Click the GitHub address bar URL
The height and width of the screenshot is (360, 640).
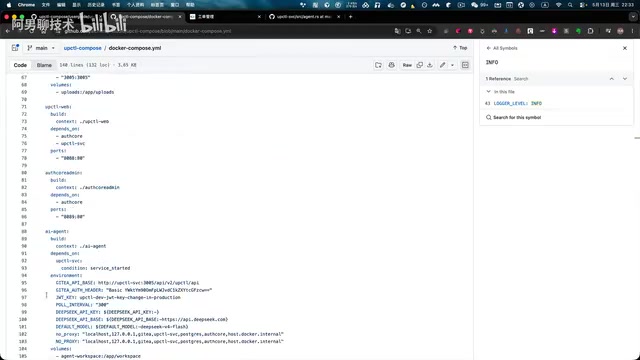(x=148, y=31)
